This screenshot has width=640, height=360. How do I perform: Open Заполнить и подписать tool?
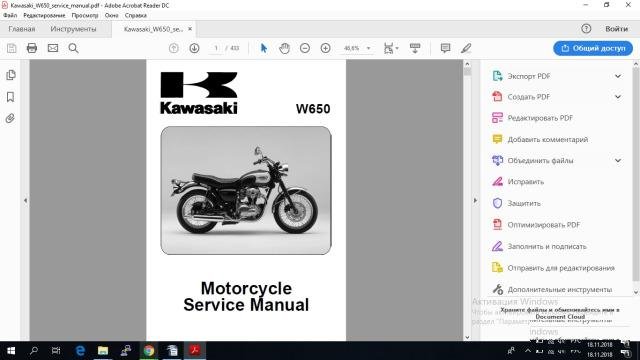pos(539,247)
